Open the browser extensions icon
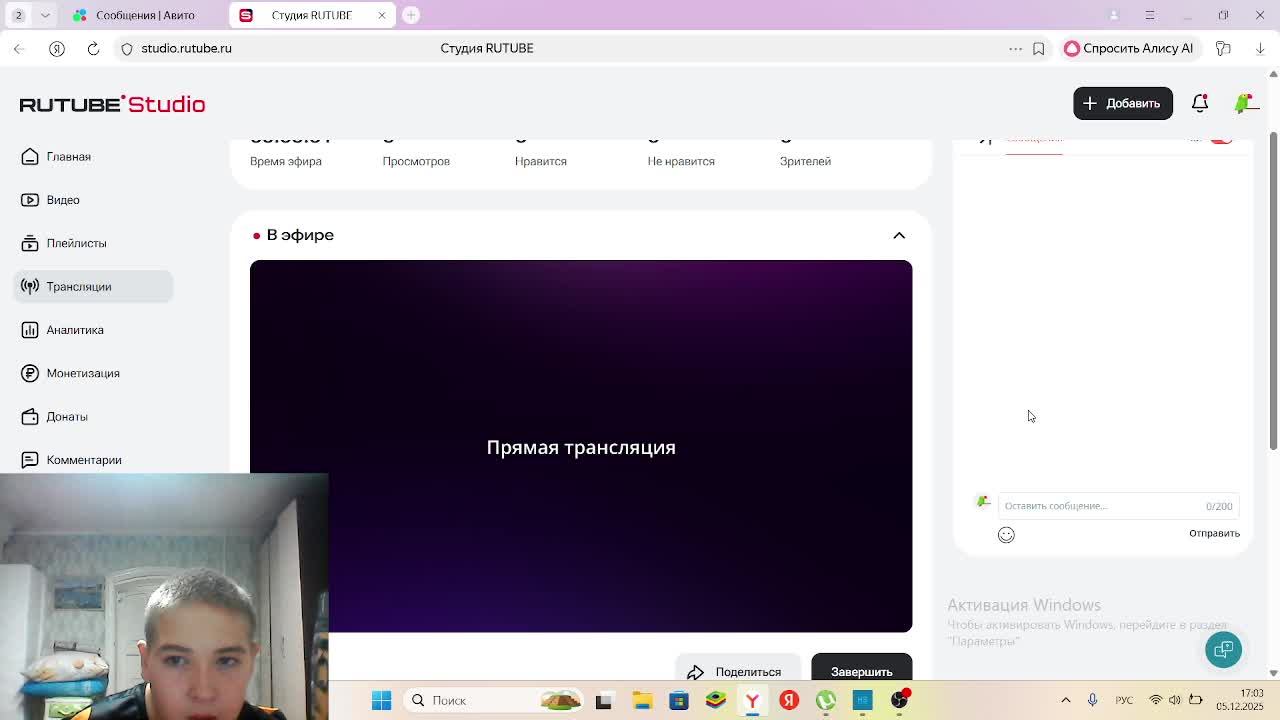 1223,48
